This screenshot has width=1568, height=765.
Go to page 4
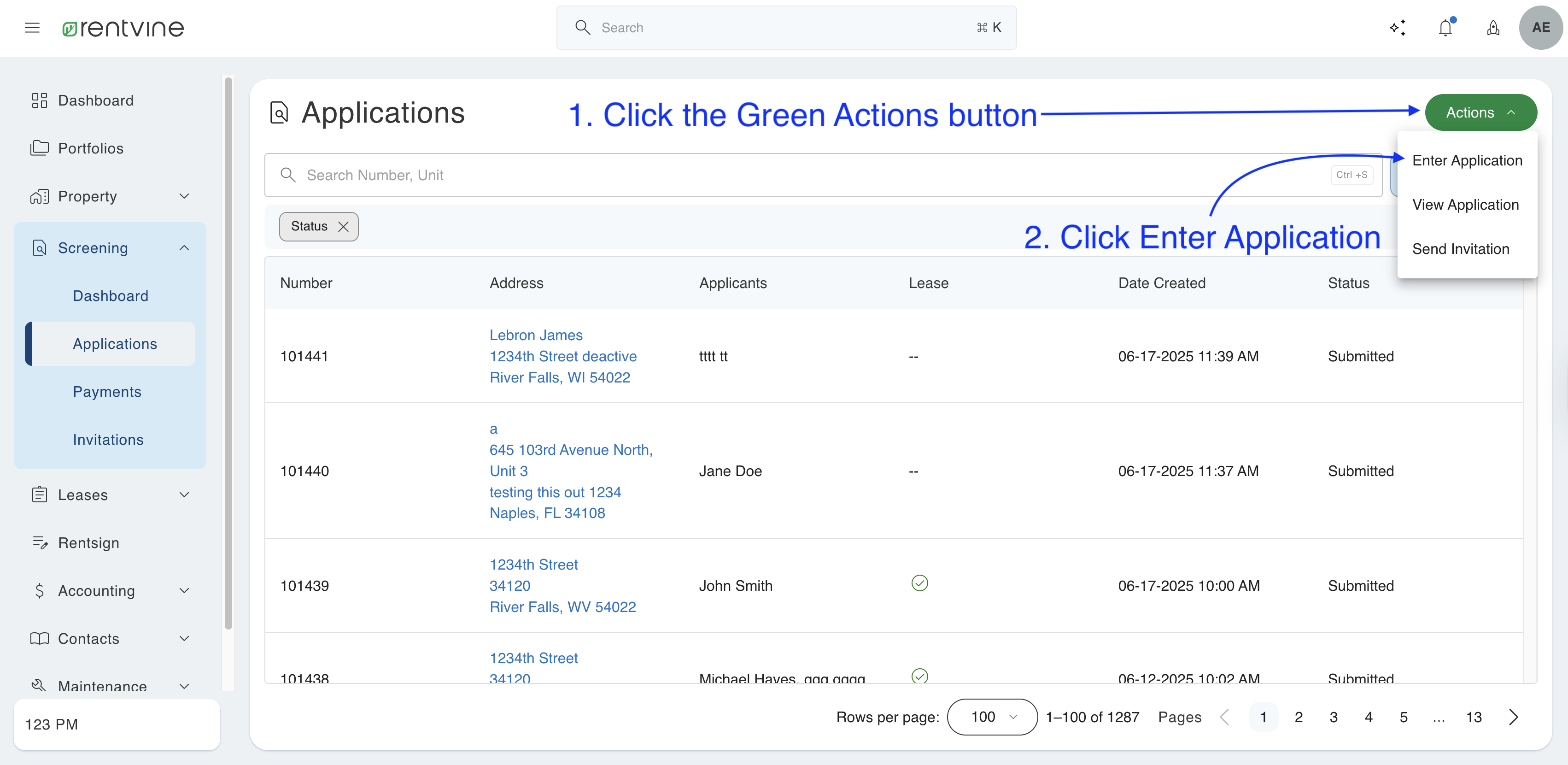click(1369, 717)
